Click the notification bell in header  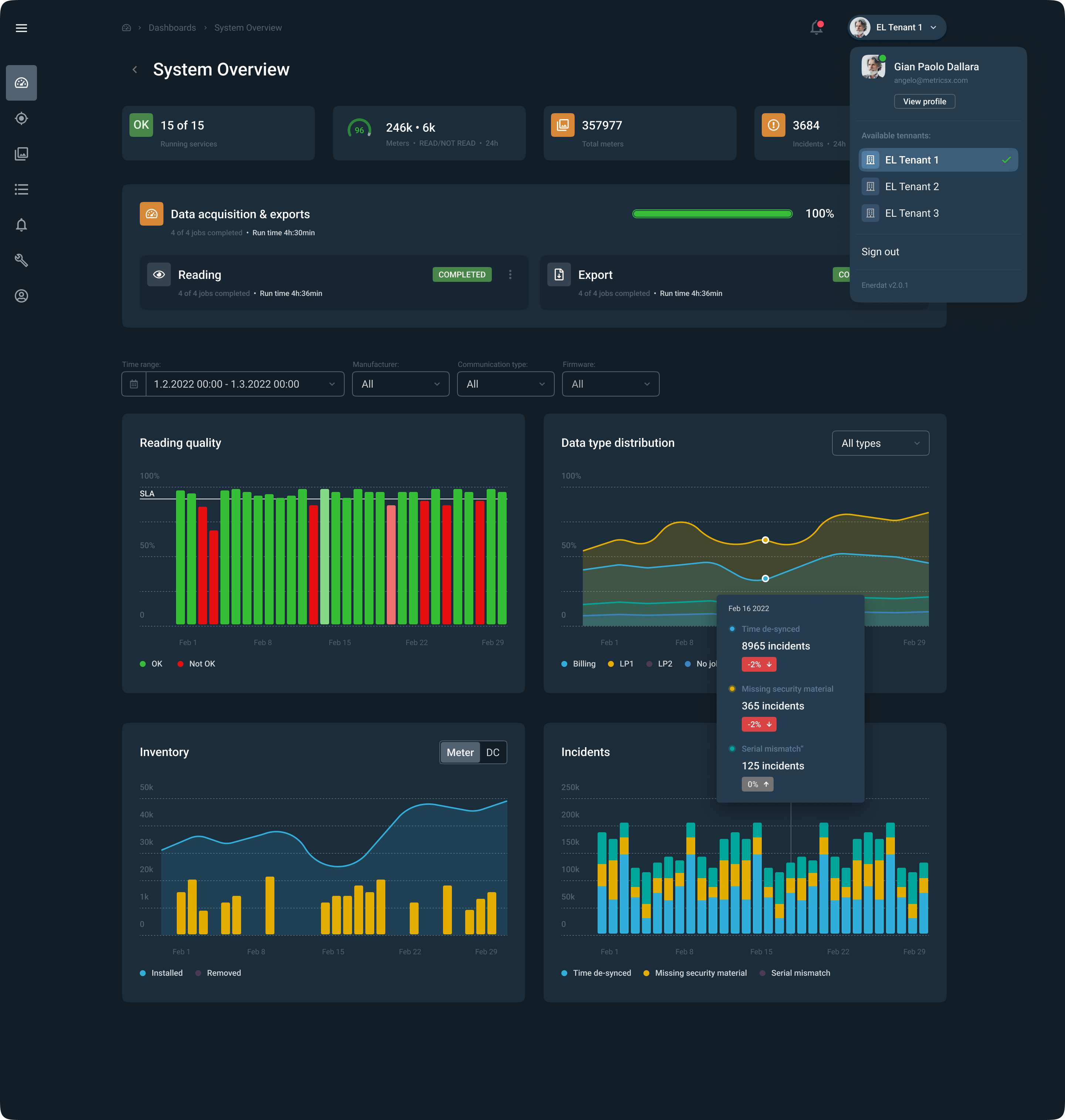pyautogui.click(x=816, y=27)
